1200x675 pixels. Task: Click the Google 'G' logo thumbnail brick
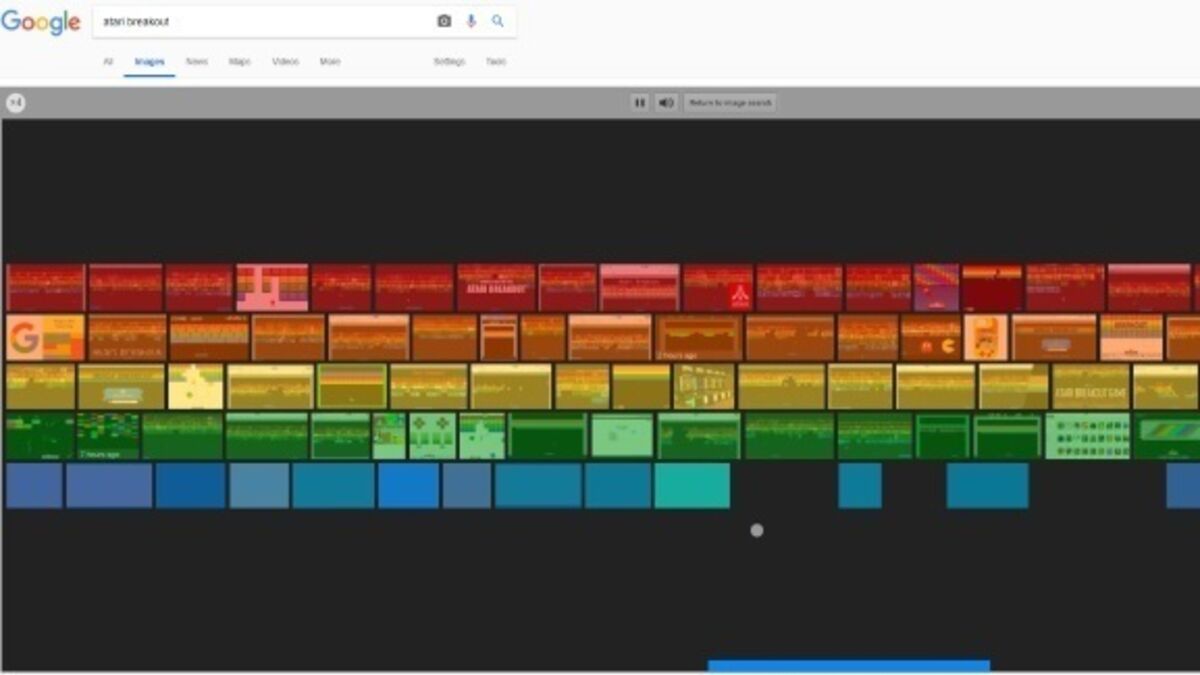[45, 338]
